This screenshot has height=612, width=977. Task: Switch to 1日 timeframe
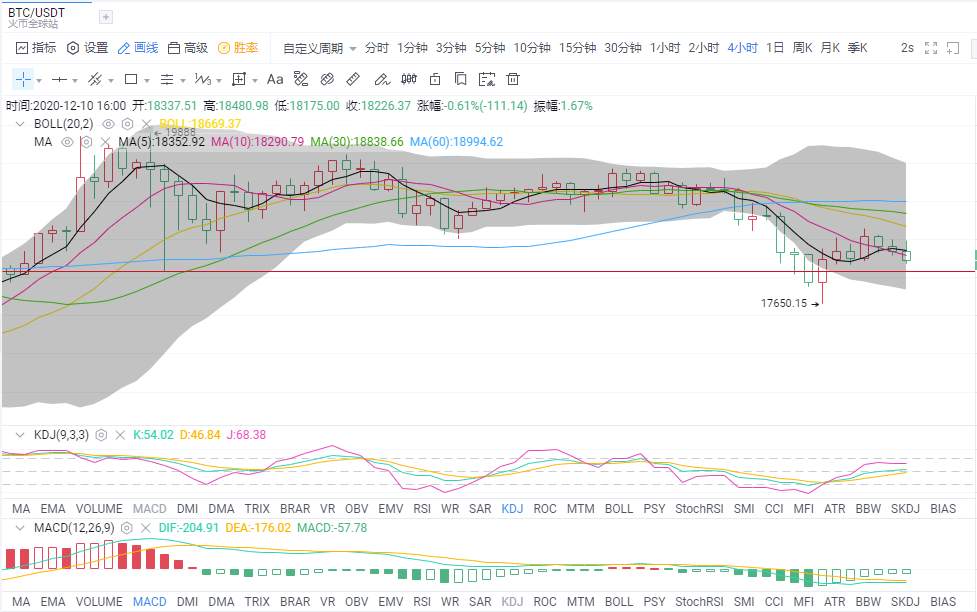click(774, 48)
